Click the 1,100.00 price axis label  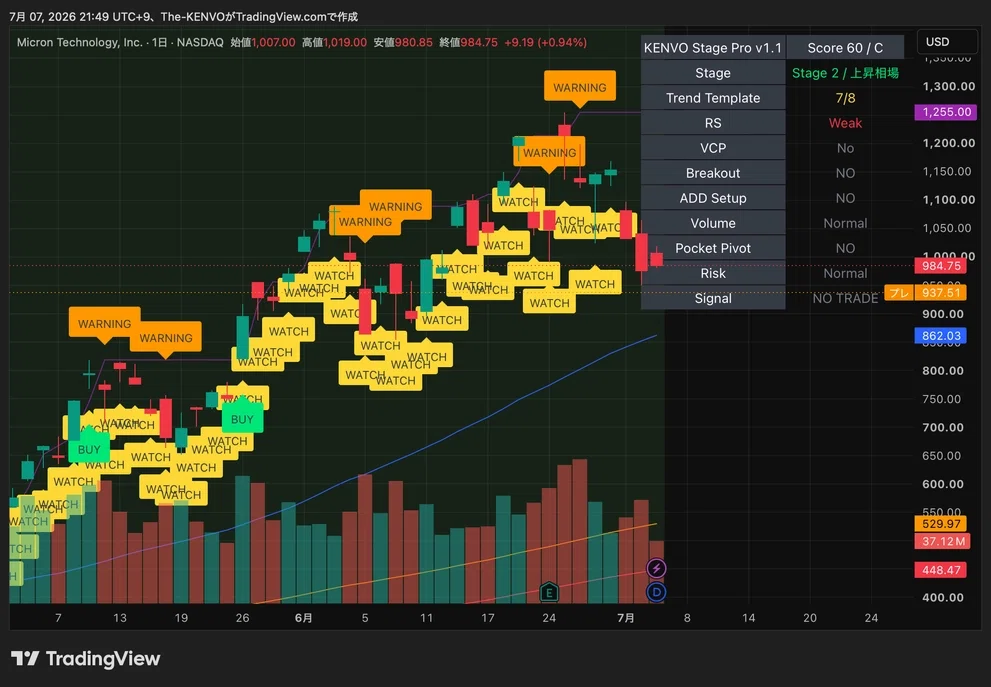(949, 200)
